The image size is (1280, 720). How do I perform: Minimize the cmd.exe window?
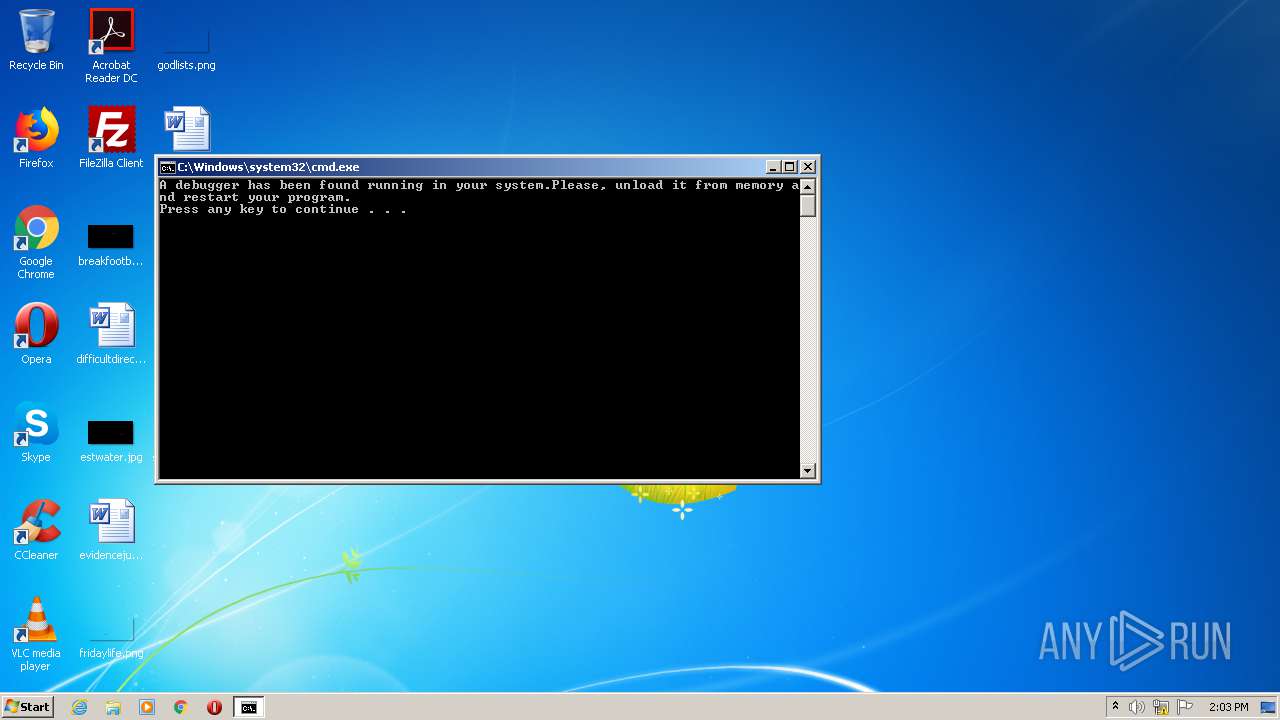(x=773, y=167)
